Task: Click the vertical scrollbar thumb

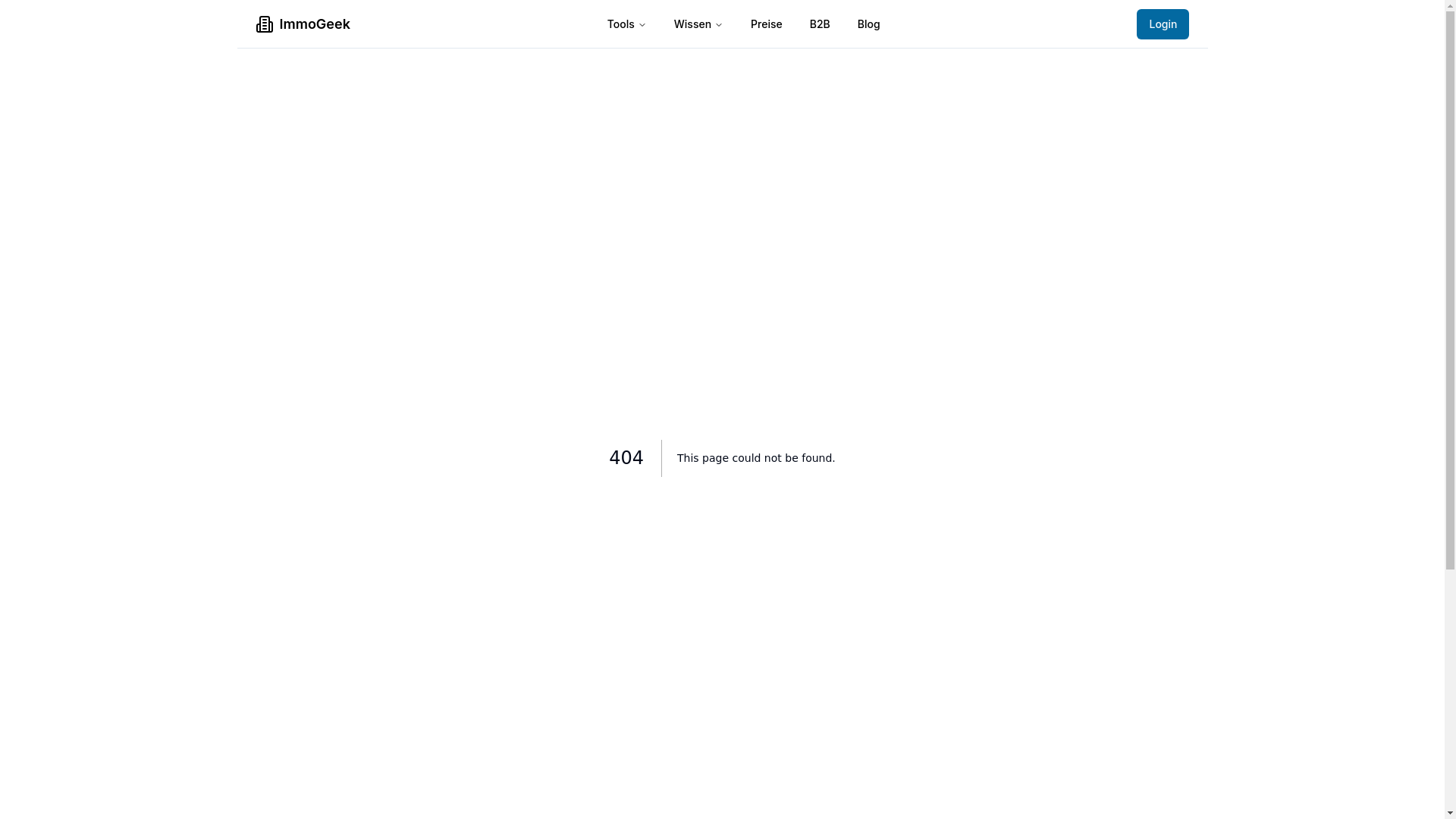Action: [1450, 290]
